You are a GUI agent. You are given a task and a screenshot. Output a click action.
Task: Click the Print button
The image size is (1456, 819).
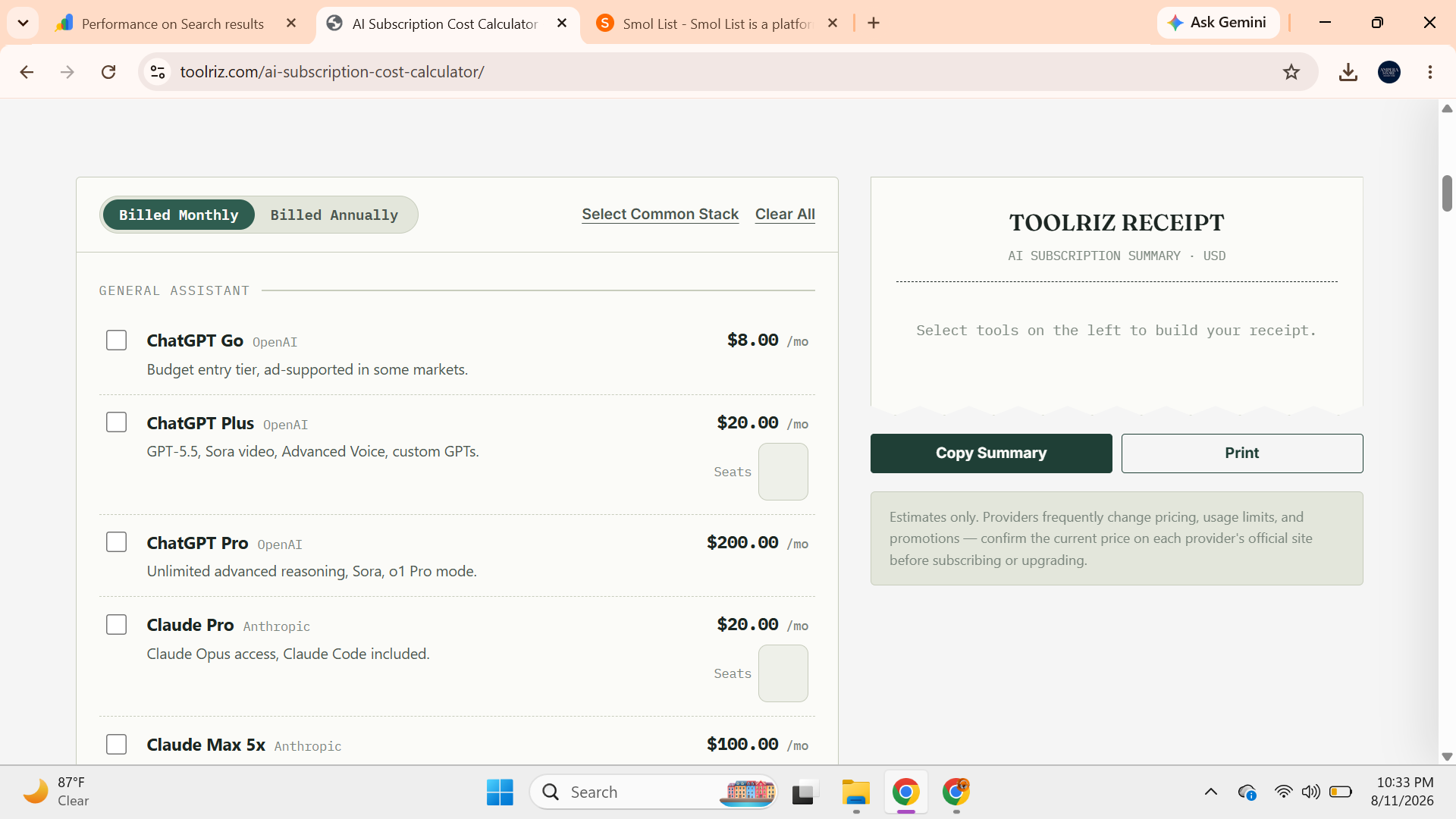pyautogui.click(x=1242, y=453)
